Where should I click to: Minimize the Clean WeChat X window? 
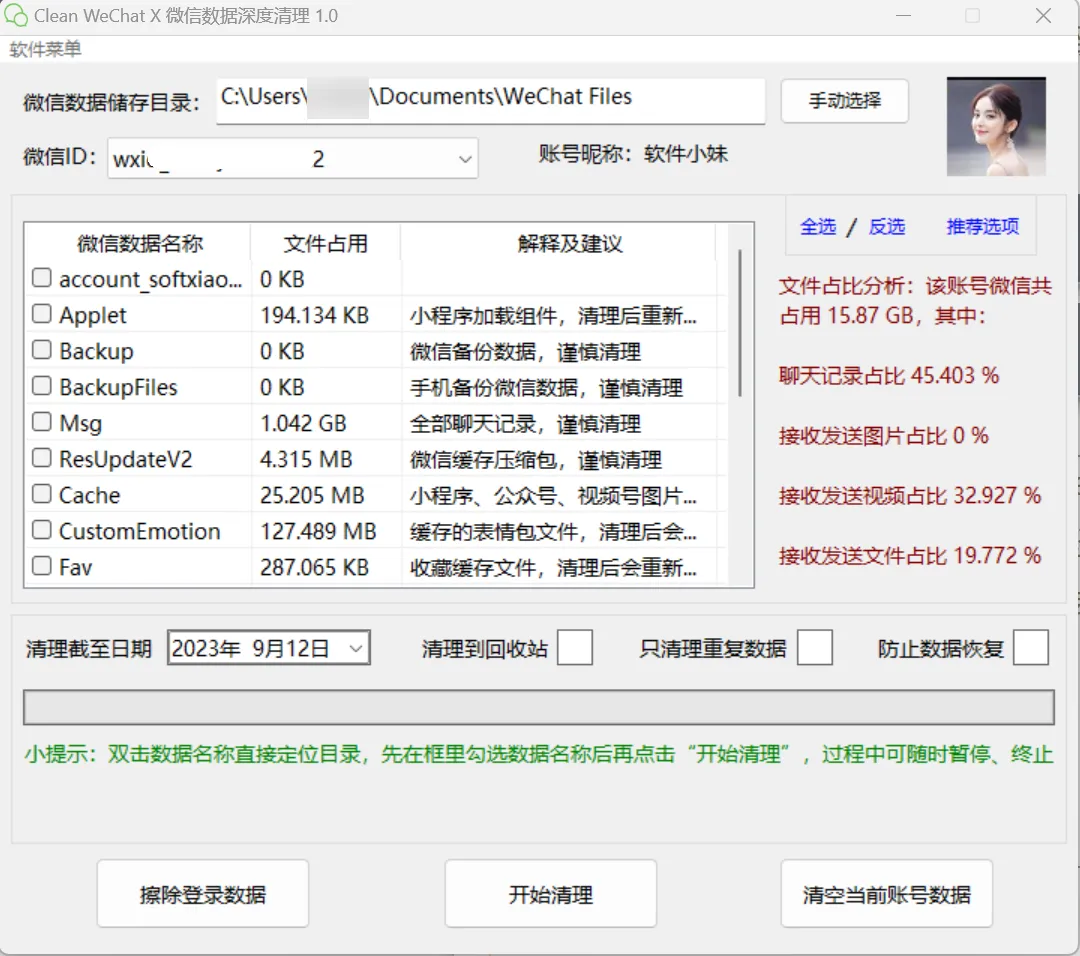coord(904,16)
